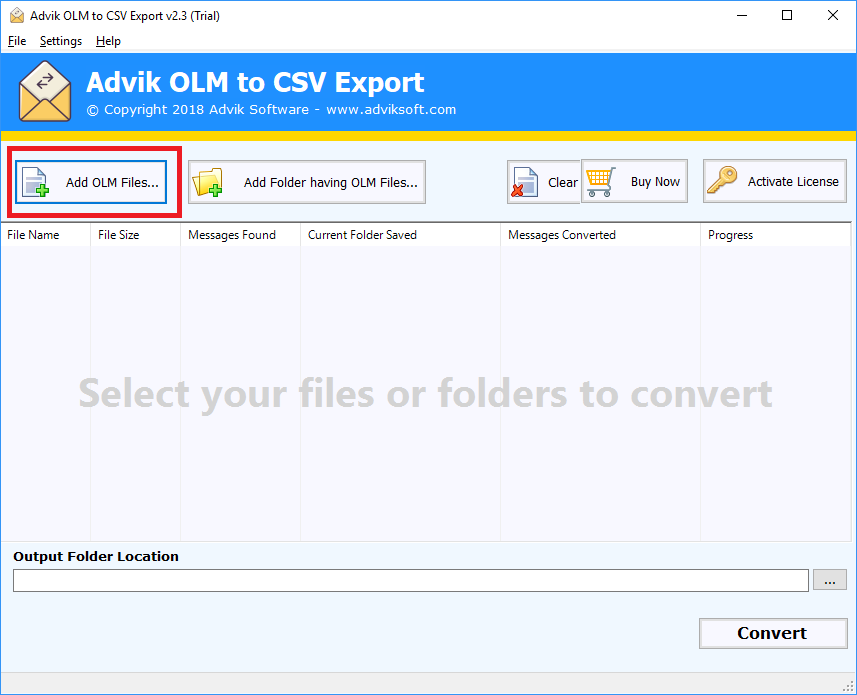Image resolution: width=857 pixels, height=695 pixels.
Task: Click the Buy Now shopping cart icon
Action: coord(601,182)
